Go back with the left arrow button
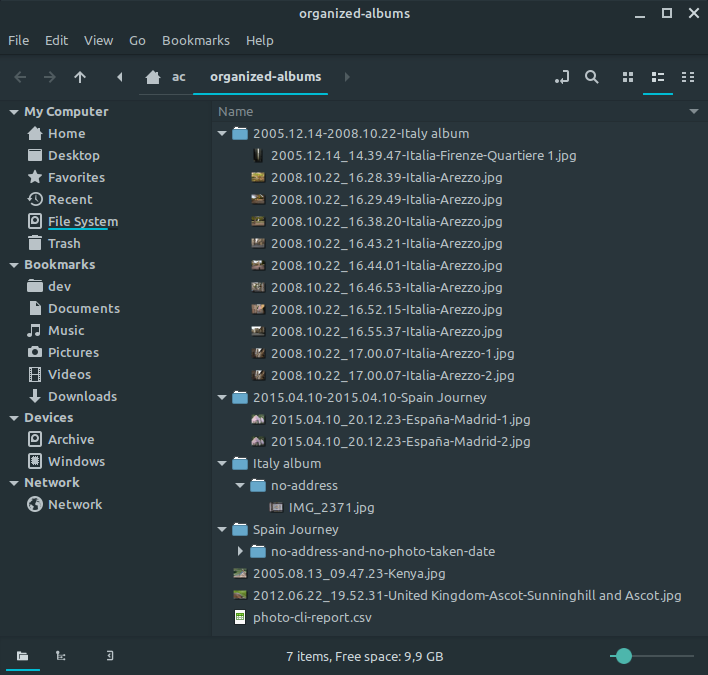The width and height of the screenshot is (708, 675). 20,77
